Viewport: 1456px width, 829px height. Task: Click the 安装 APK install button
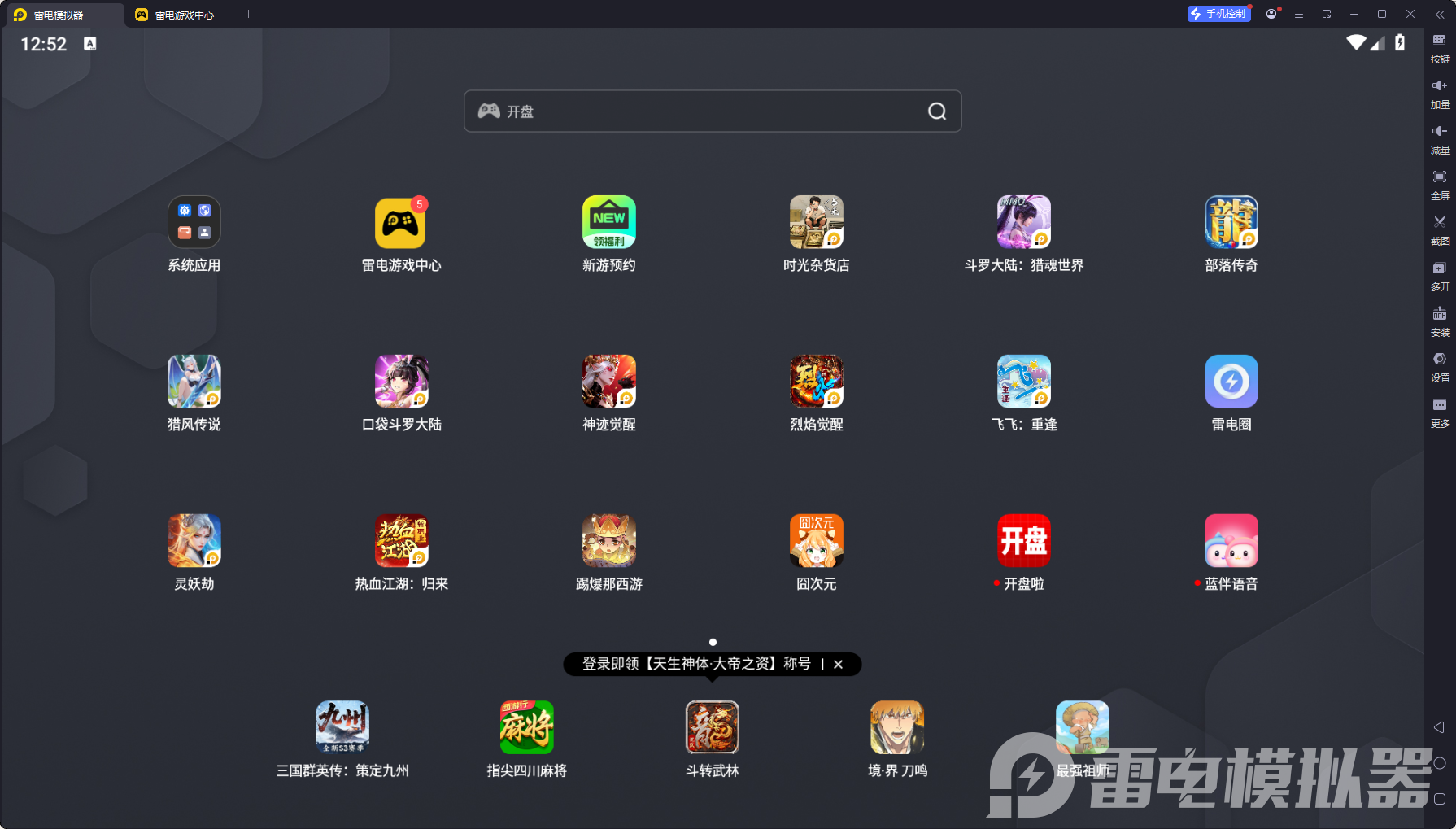pos(1440,321)
